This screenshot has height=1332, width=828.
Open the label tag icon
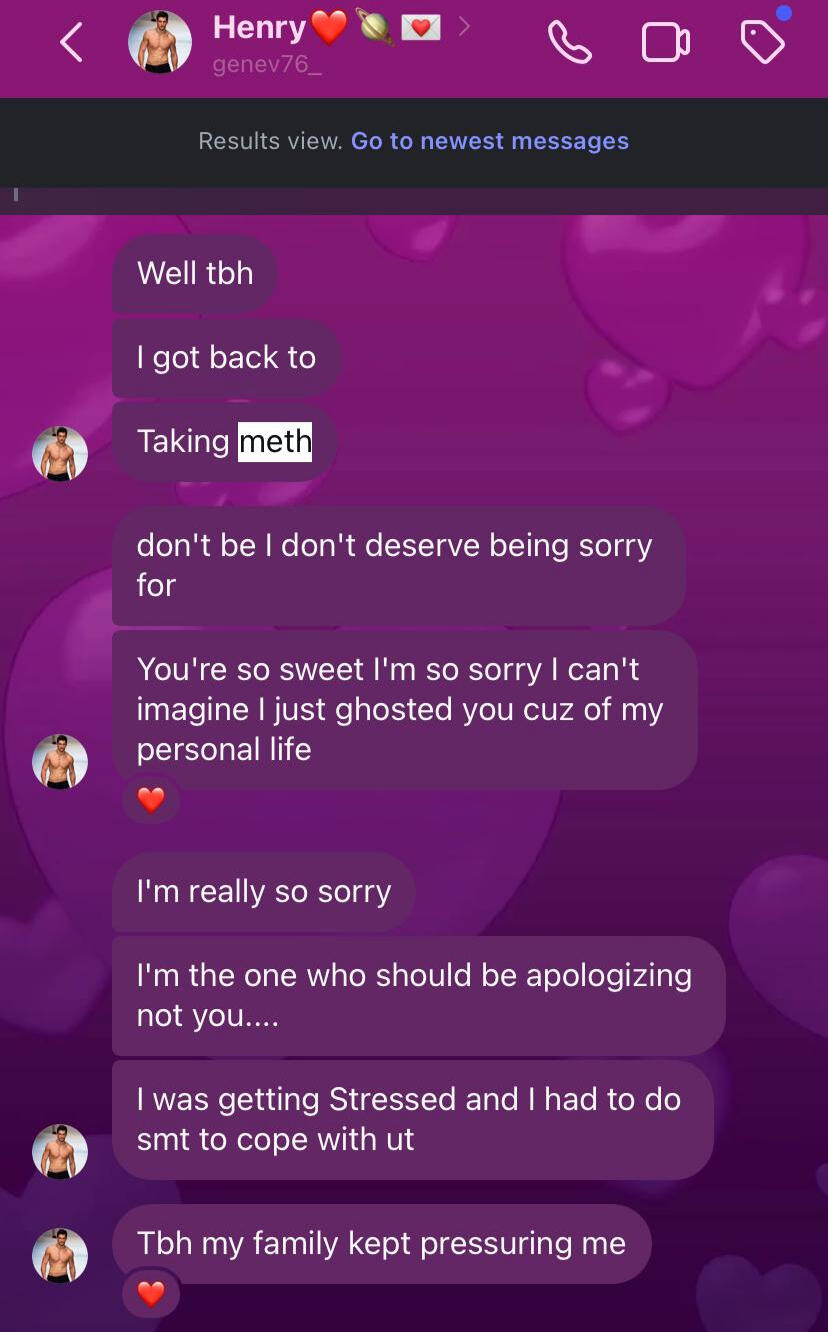(762, 43)
